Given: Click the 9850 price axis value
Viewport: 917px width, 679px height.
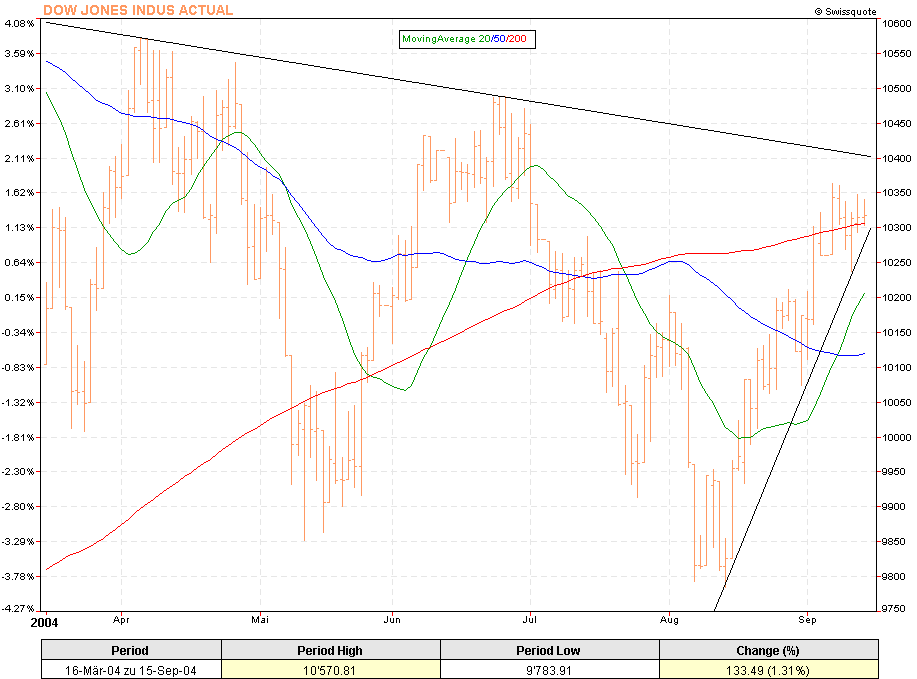Looking at the screenshot, I should click(894, 542).
